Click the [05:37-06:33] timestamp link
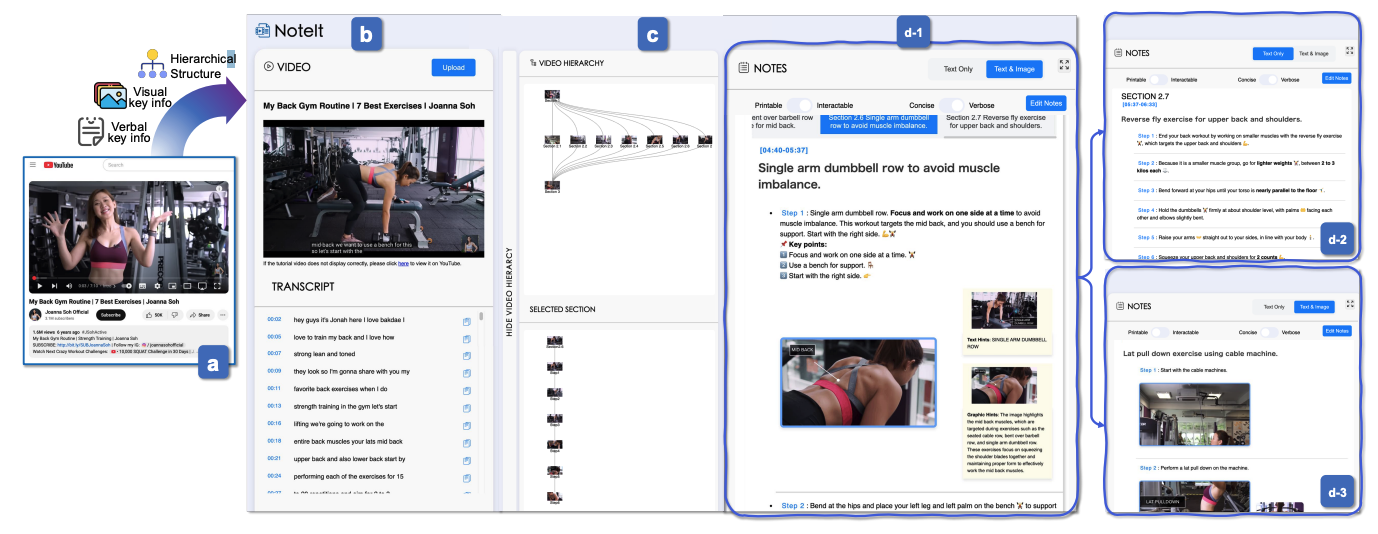Image resolution: width=1378 pixels, height=534 pixels. [1139, 104]
